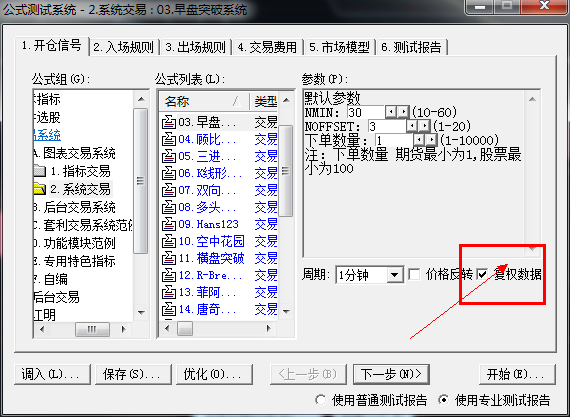This screenshot has width=570, height=417.
Task: Increase 下单数量 with right arrow
Action: (x=431, y=140)
